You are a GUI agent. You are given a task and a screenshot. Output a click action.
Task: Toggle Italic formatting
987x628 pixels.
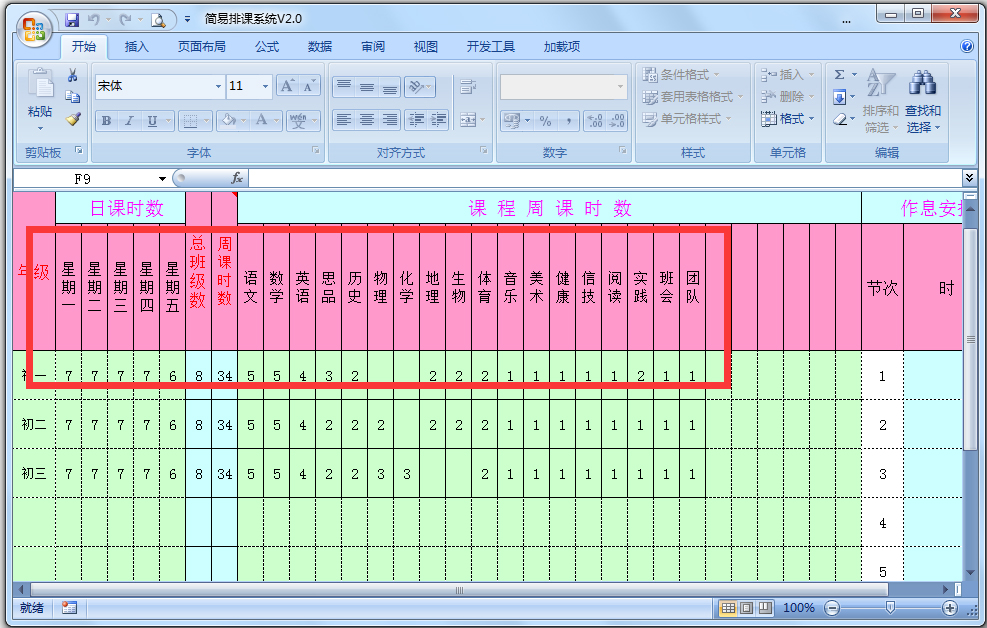pyautogui.click(x=129, y=121)
